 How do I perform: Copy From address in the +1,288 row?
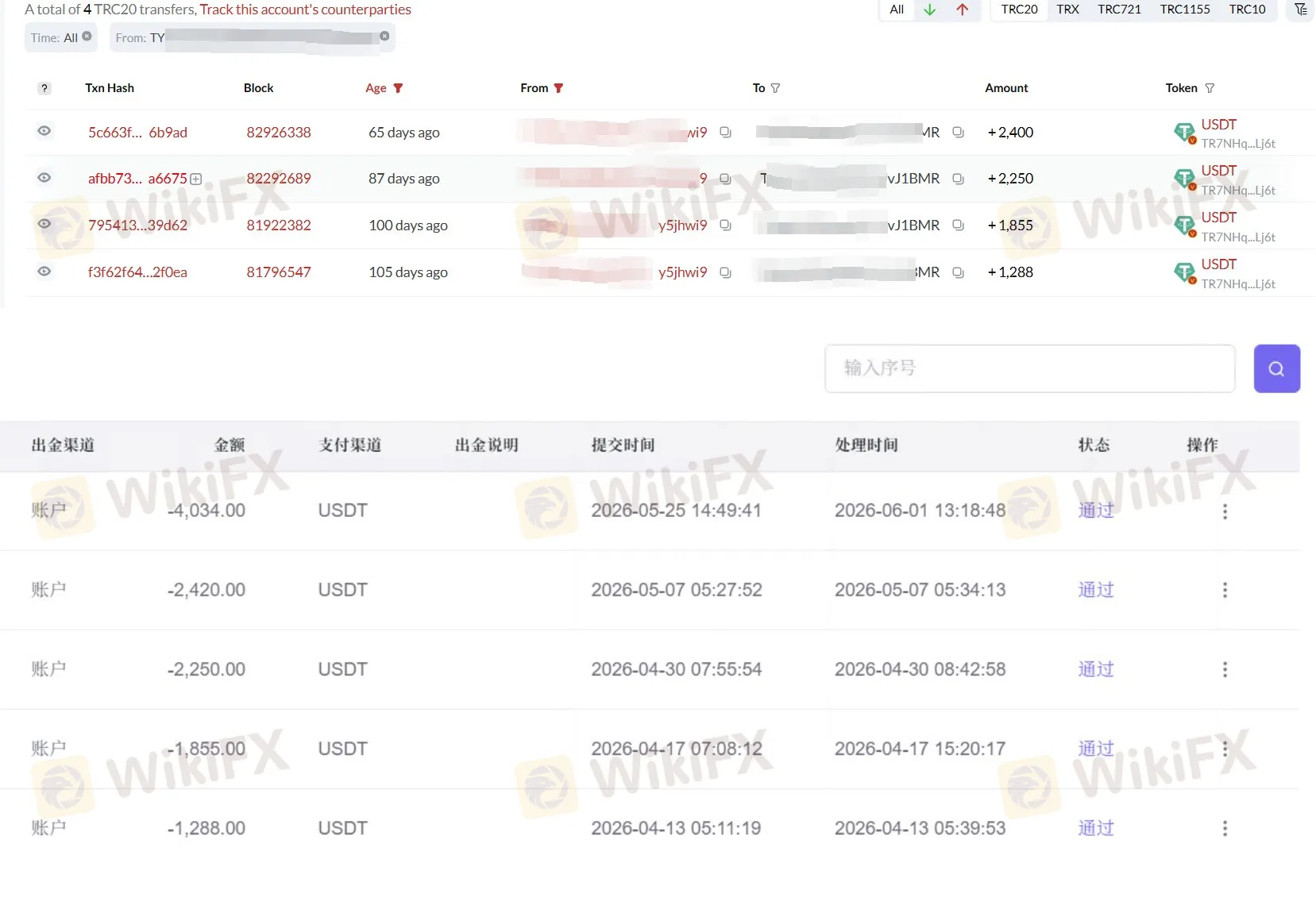[725, 272]
